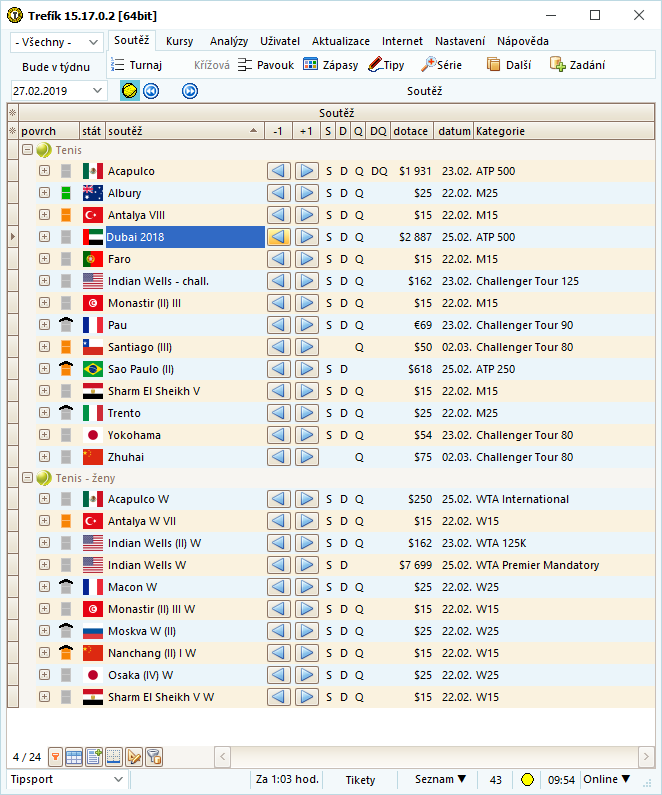Open Zápasy matches view in toolbar
Screen dimensions: 662x795
click(x=330, y=65)
